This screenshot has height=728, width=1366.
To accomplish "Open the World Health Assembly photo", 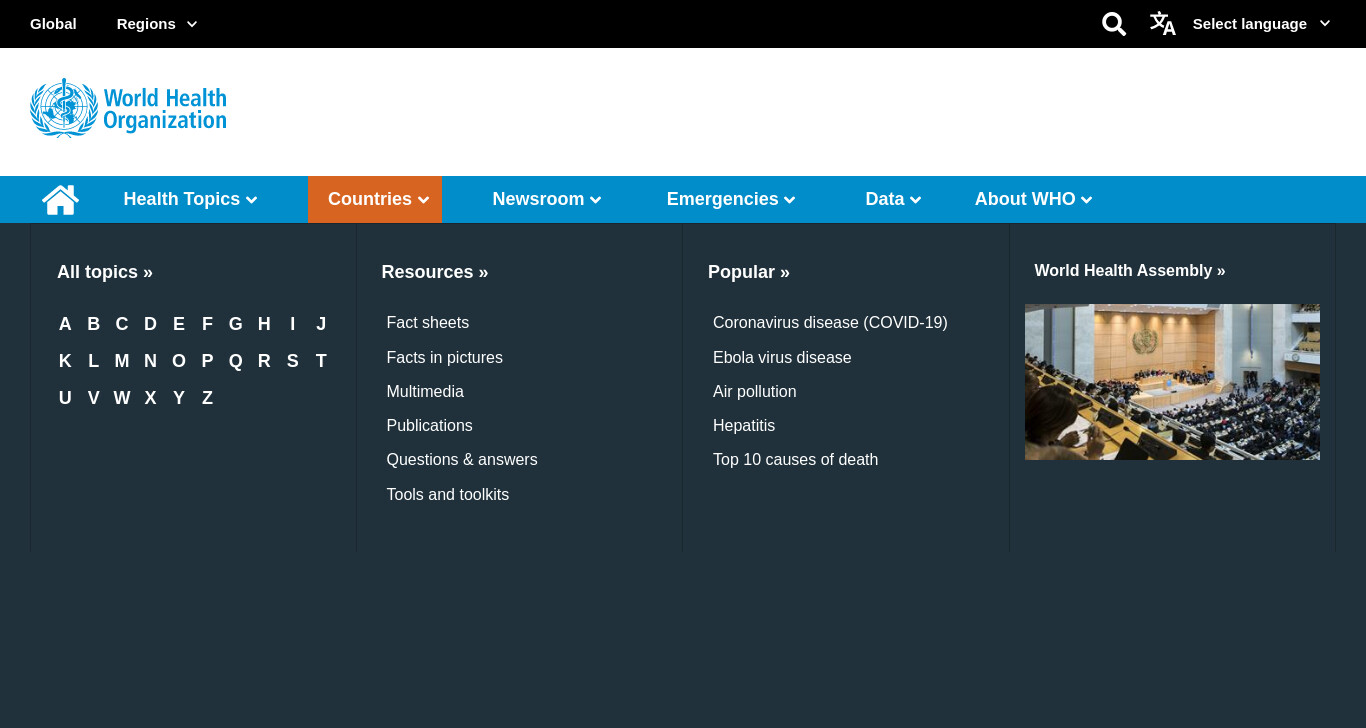I will pyautogui.click(x=1172, y=382).
